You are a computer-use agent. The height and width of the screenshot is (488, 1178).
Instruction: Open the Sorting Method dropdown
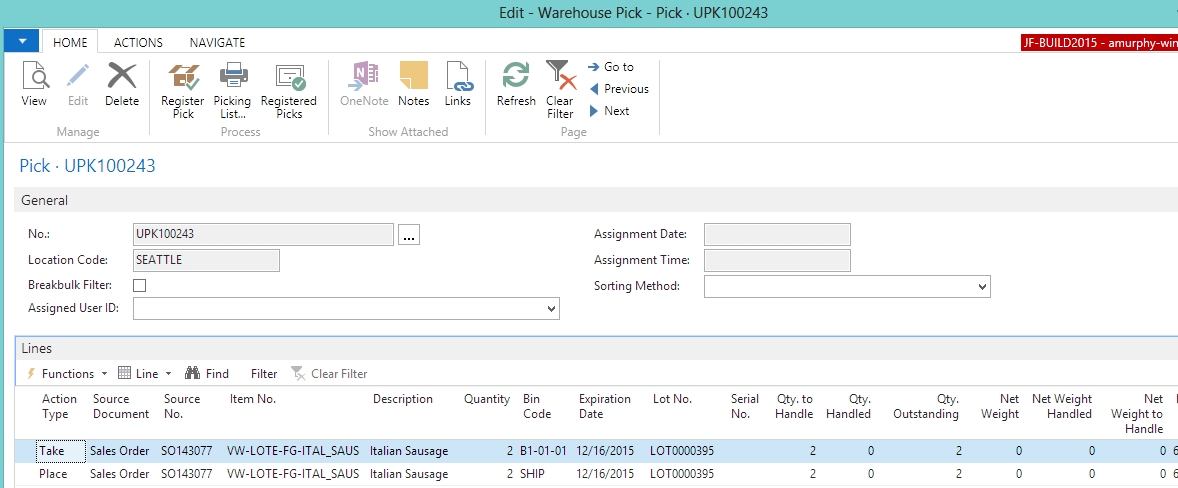coord(981,287)
